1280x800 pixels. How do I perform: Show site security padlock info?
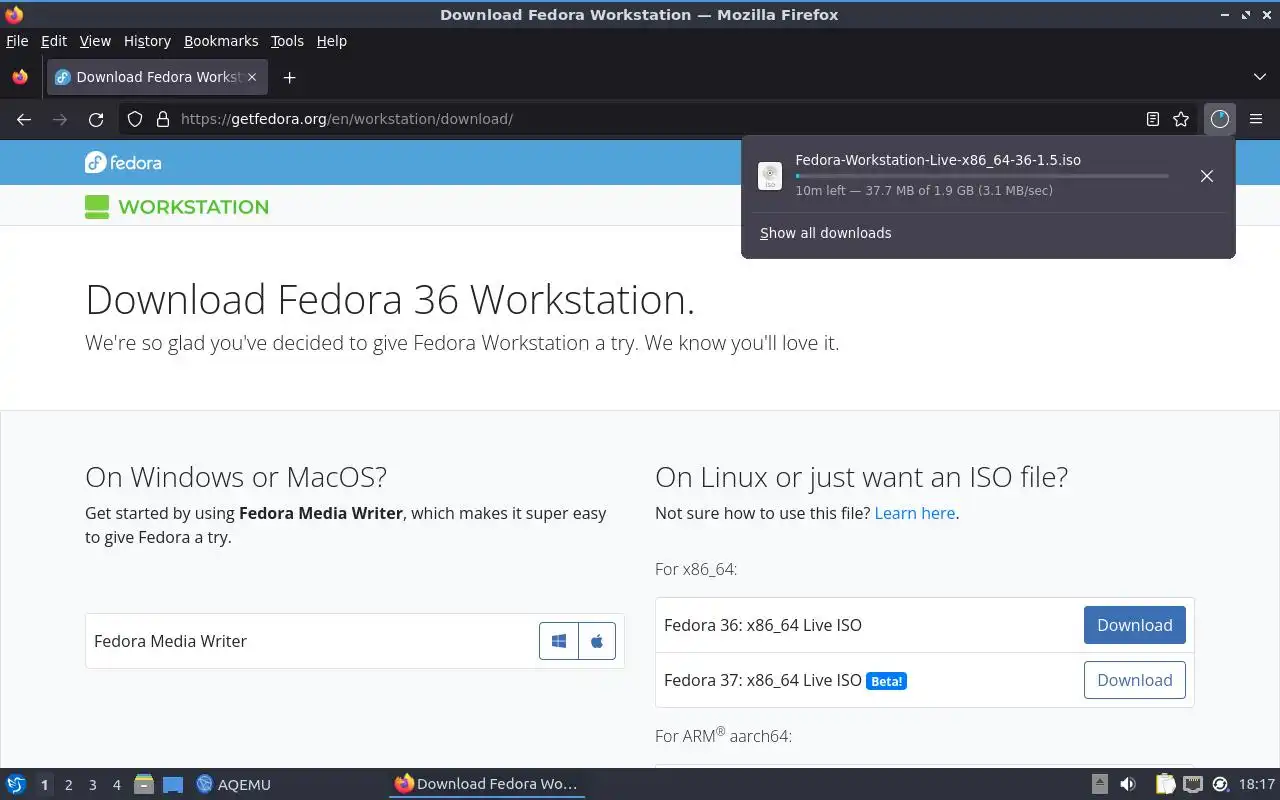[163, 119]
